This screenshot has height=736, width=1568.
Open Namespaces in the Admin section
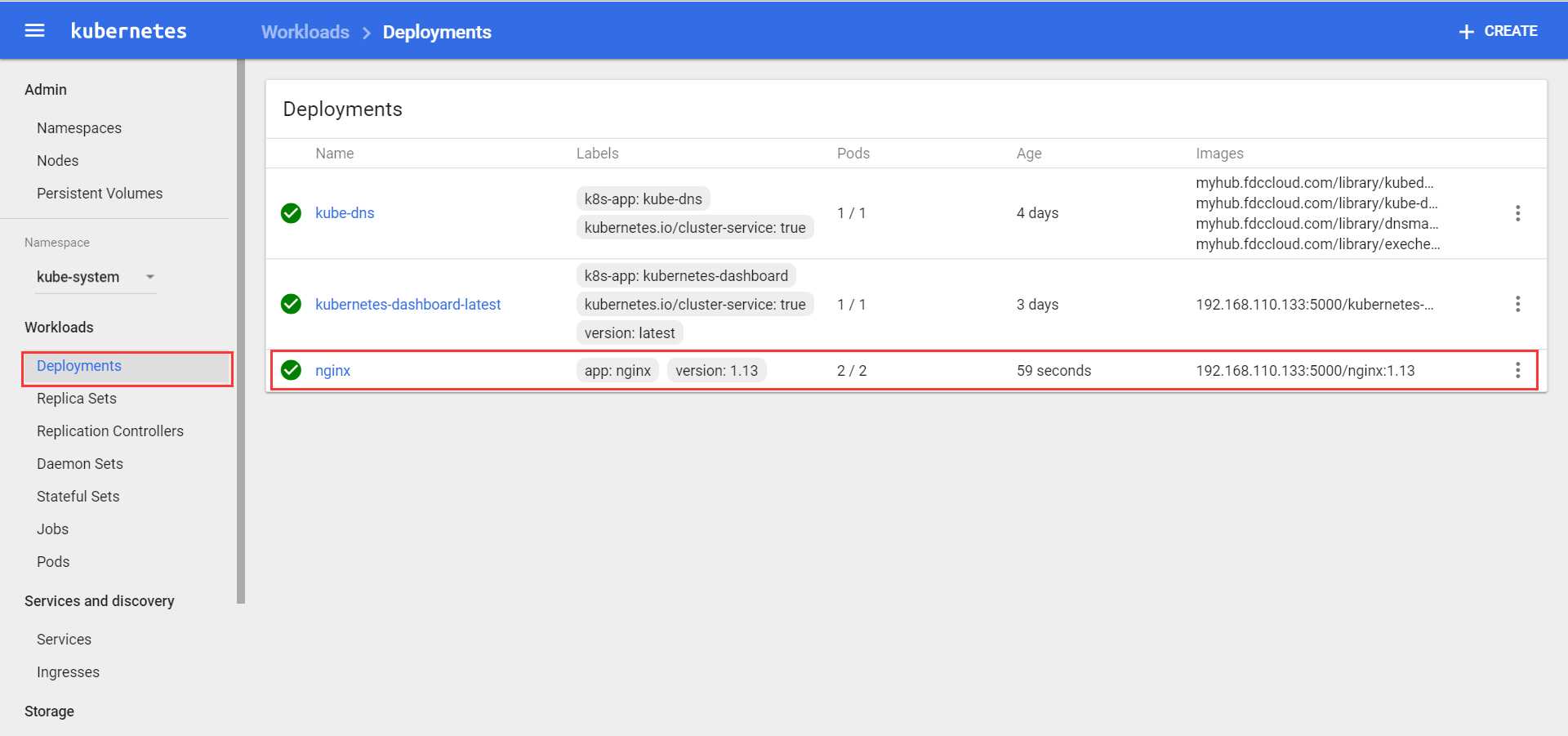[x=79, y=128]
